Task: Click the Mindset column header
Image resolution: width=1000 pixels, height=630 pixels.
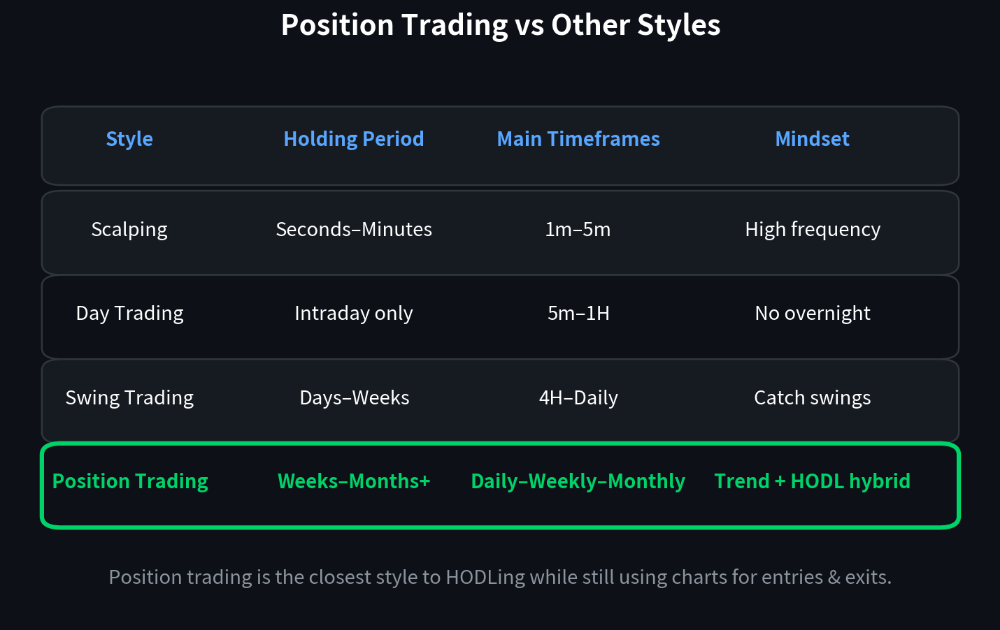Action: [812, 139]
